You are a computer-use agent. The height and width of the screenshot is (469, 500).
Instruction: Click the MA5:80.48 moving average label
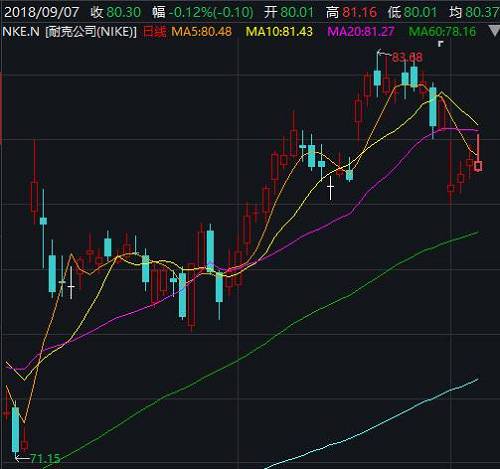[x=201, y=32]
